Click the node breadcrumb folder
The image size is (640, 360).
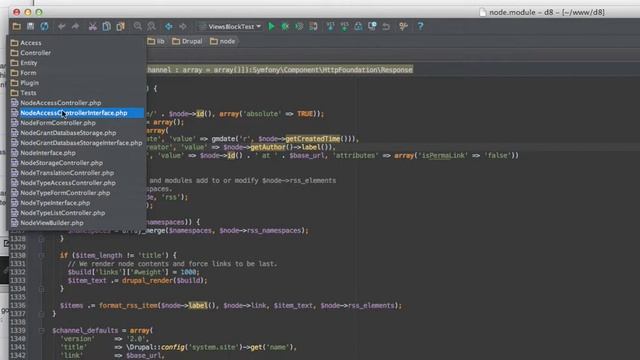[x=222, y=41]
